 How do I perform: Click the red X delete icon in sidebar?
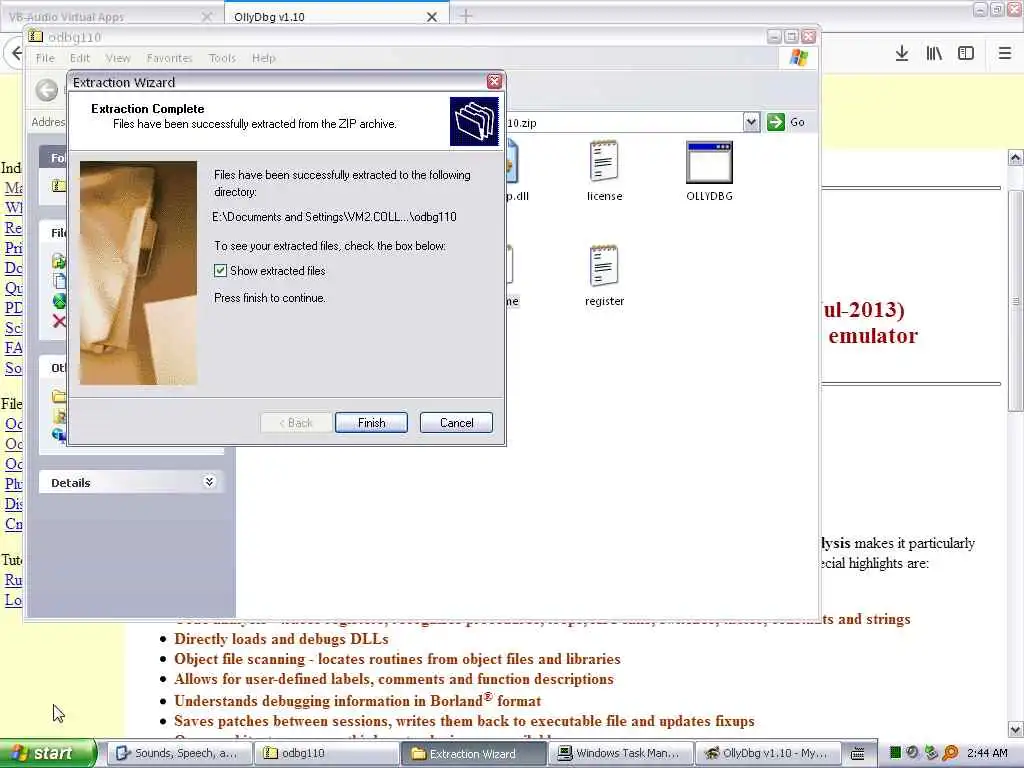point(59,321)
